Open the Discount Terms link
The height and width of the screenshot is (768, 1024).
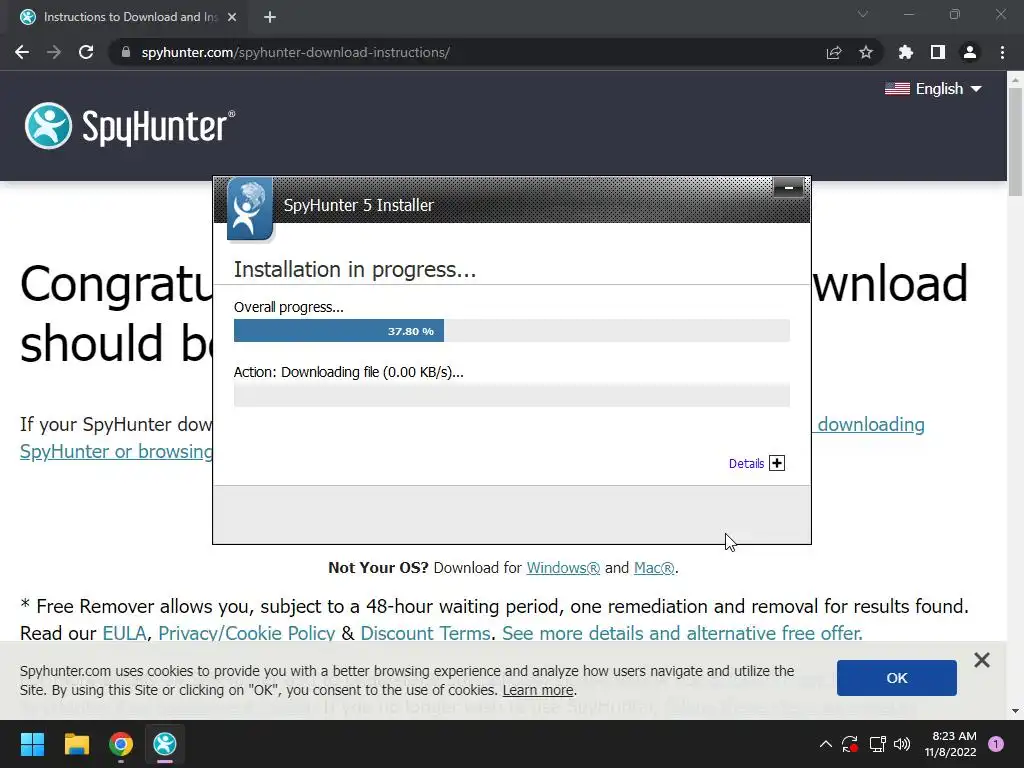tap(425, 633)
